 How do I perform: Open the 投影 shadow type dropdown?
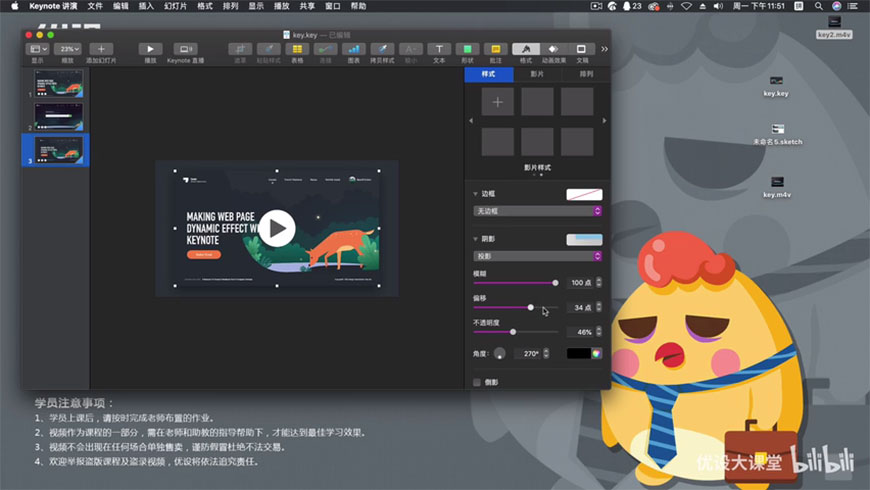[537, 256]
